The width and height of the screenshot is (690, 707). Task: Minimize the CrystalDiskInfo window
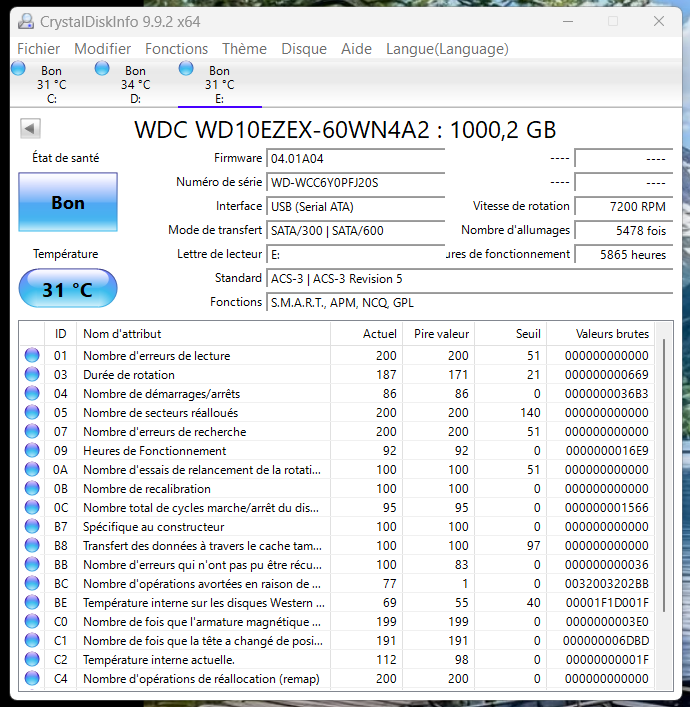(568, 21)
